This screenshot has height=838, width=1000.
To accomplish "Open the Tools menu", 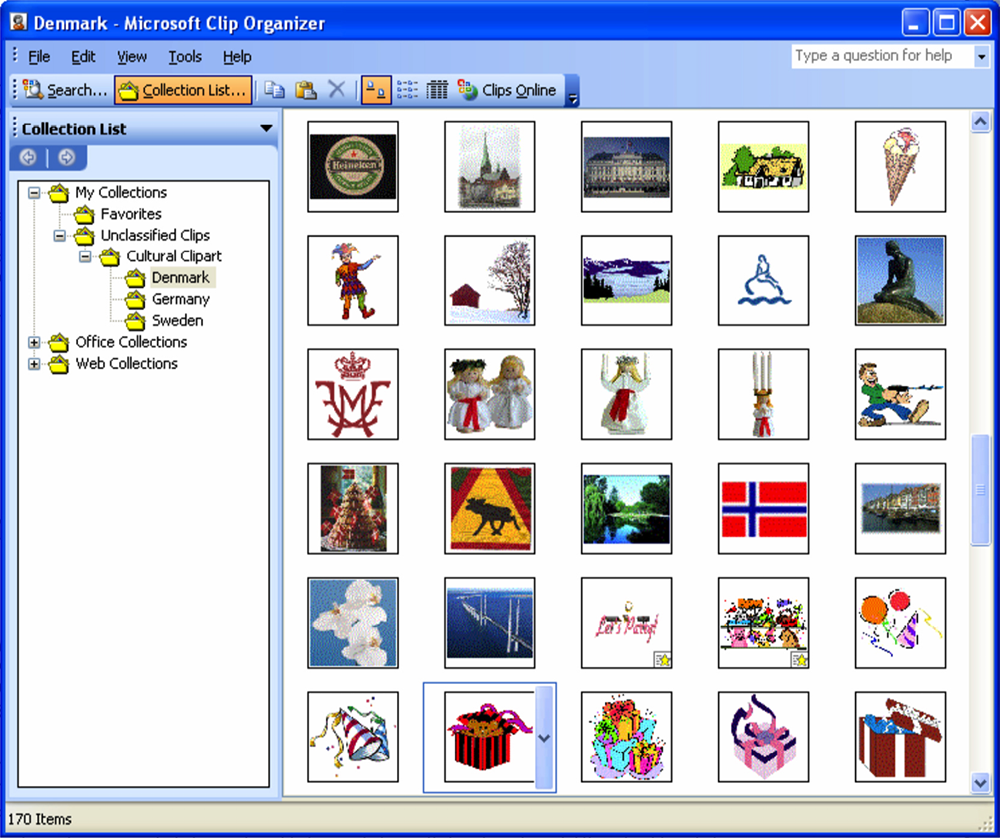I will pos(184,57).
